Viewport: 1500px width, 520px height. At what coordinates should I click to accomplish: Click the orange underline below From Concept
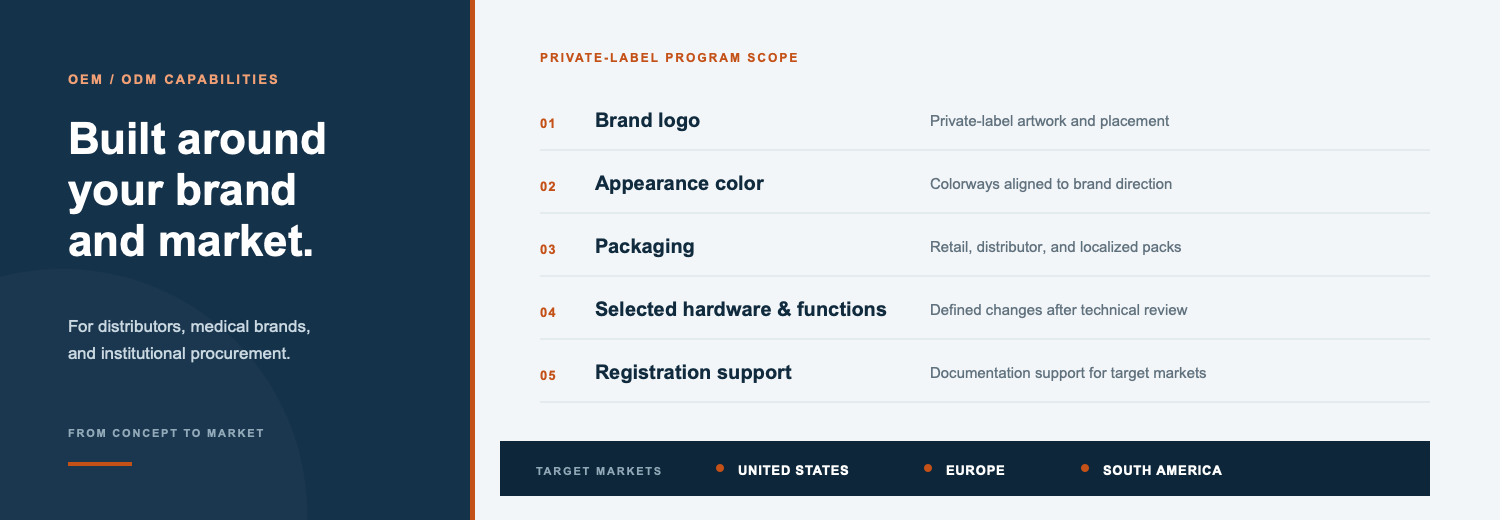pos(100,464)
